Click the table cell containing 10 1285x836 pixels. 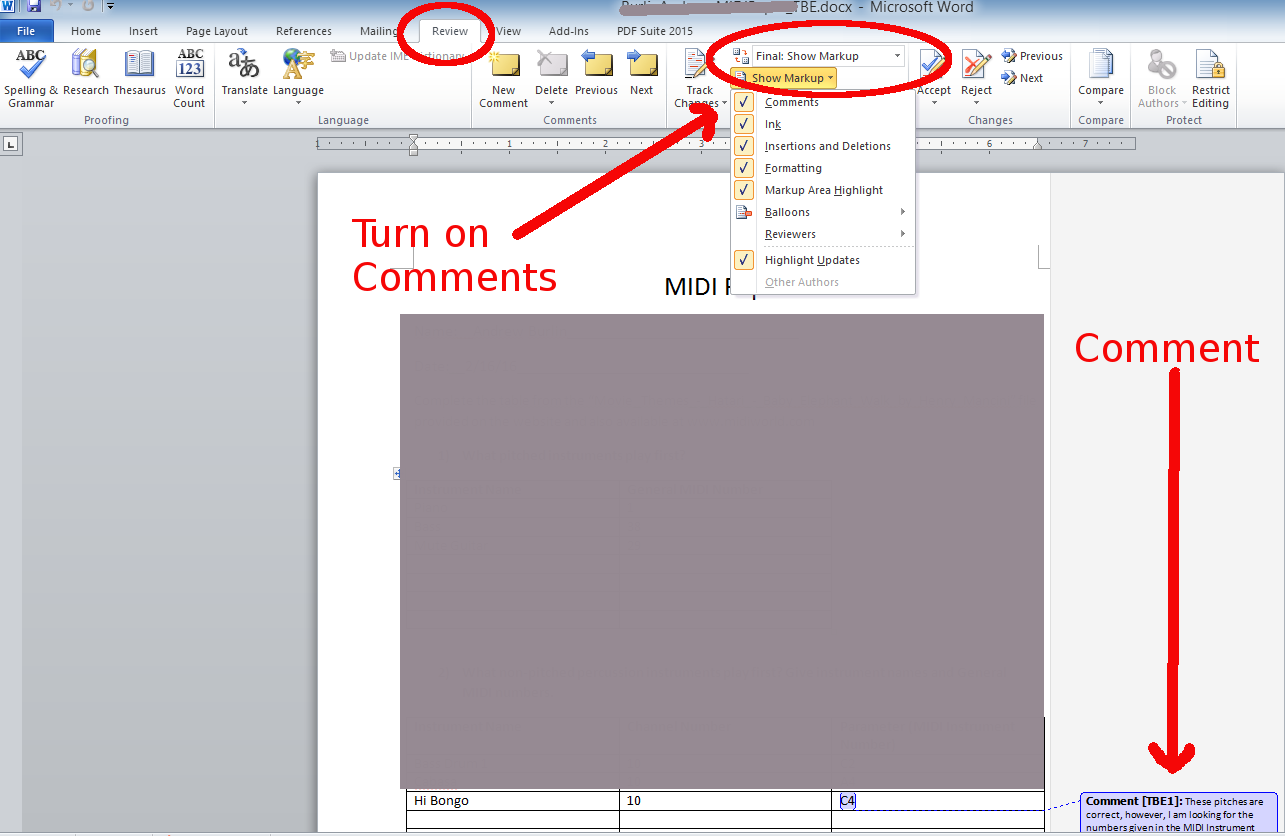coord(725,800)
